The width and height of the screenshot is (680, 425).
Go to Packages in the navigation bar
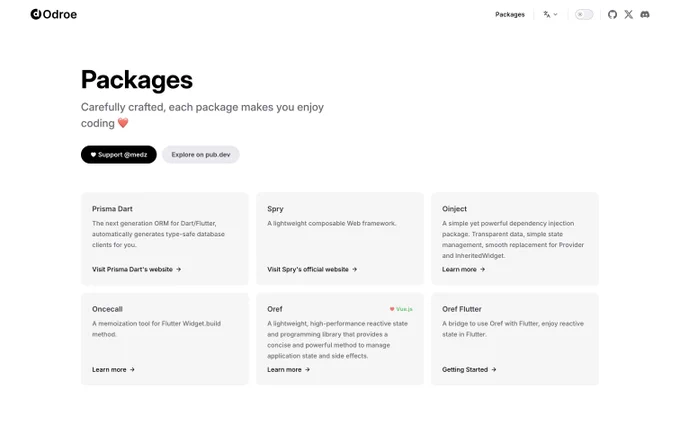(x=510, y=14)
